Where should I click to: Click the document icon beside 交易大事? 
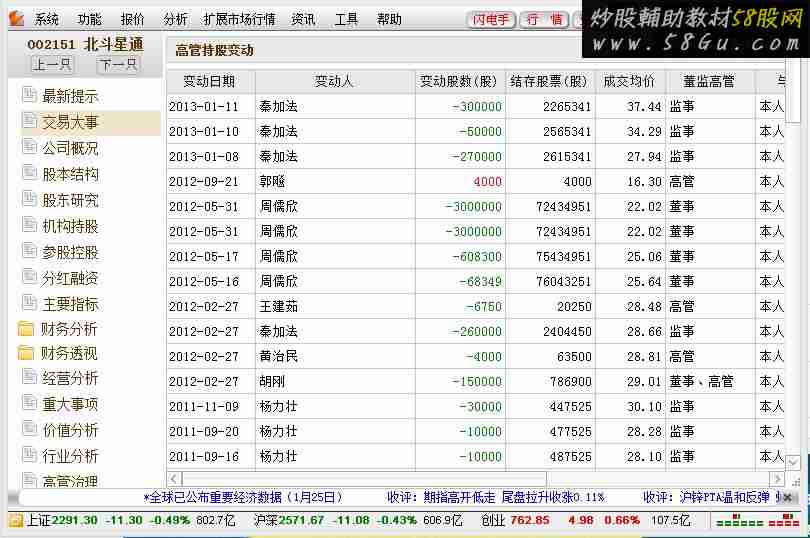(29, 120)
